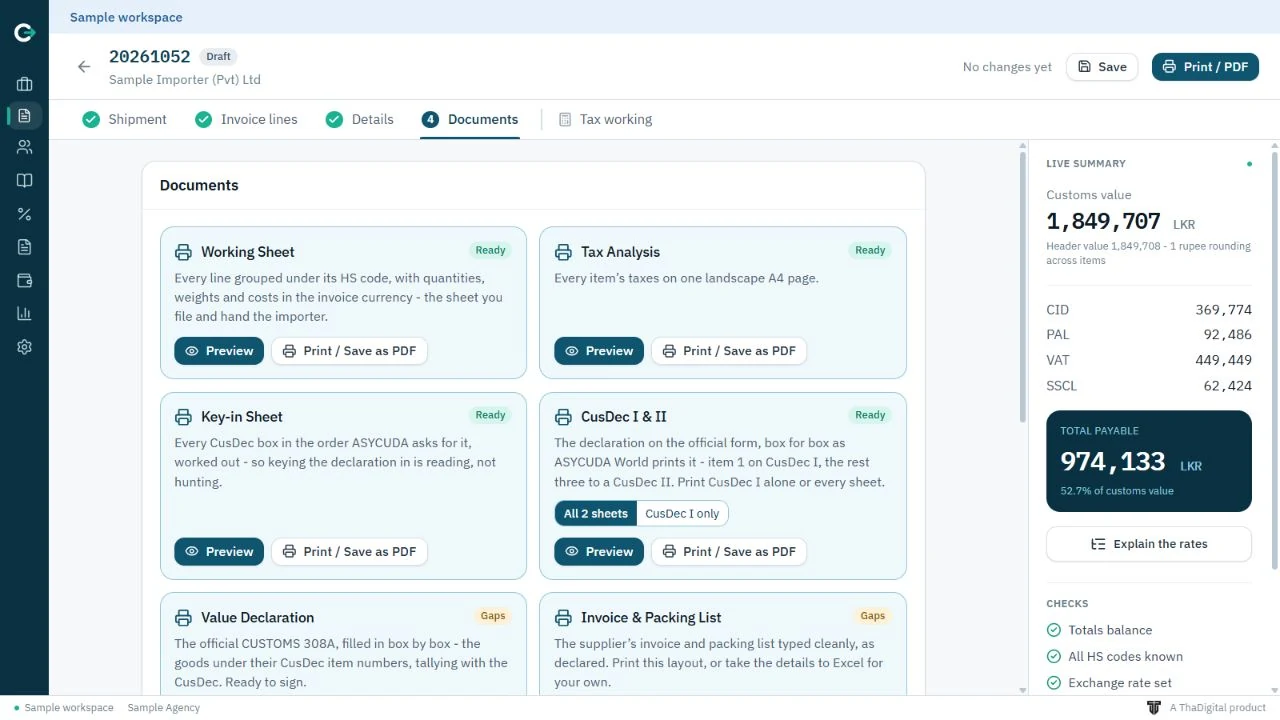Screen dimensions: 1280x720
Task: Switch to the Shipment step tab
Action: coord(125,119)
